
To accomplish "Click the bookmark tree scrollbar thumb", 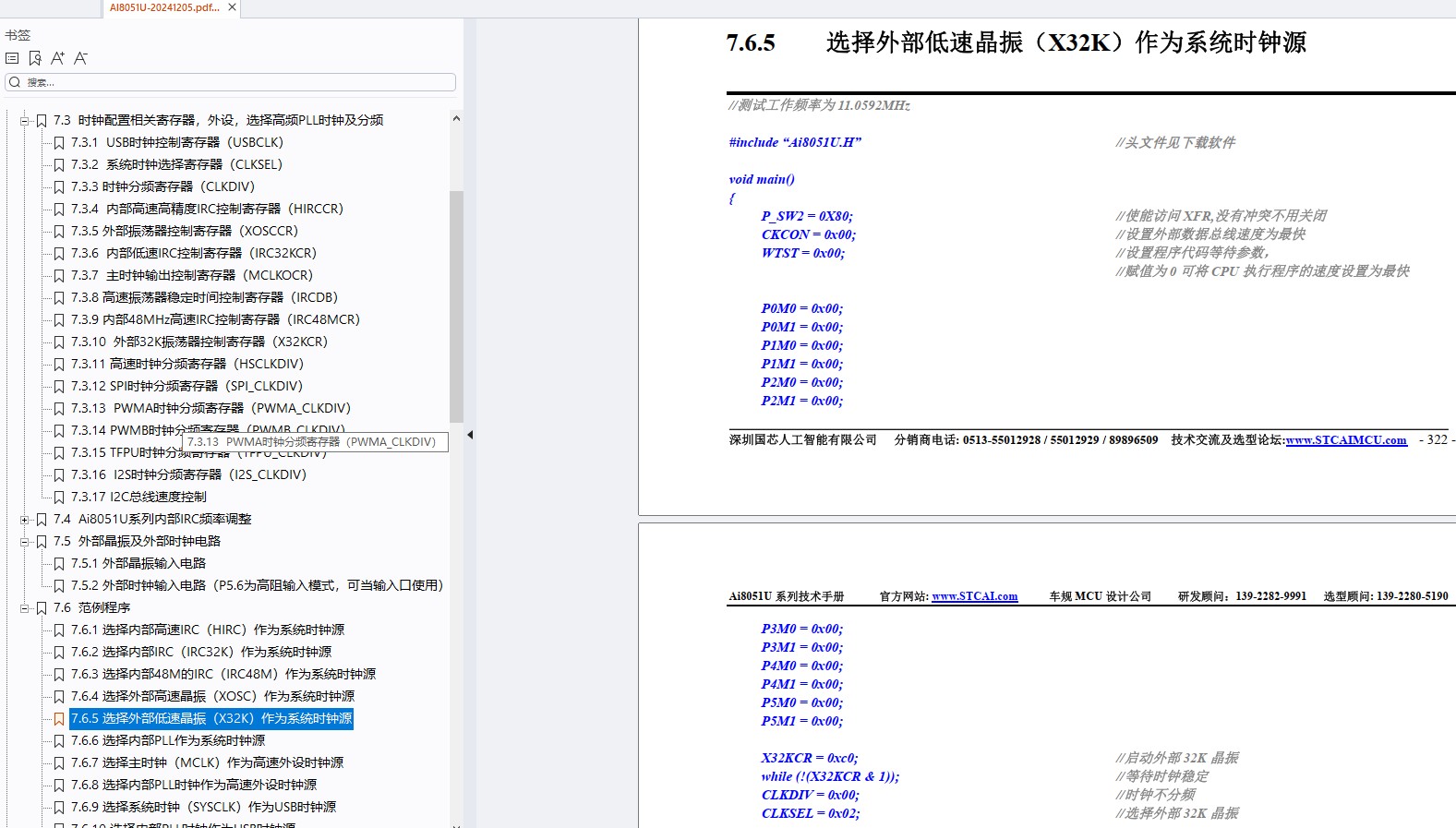I will [456, 307].
